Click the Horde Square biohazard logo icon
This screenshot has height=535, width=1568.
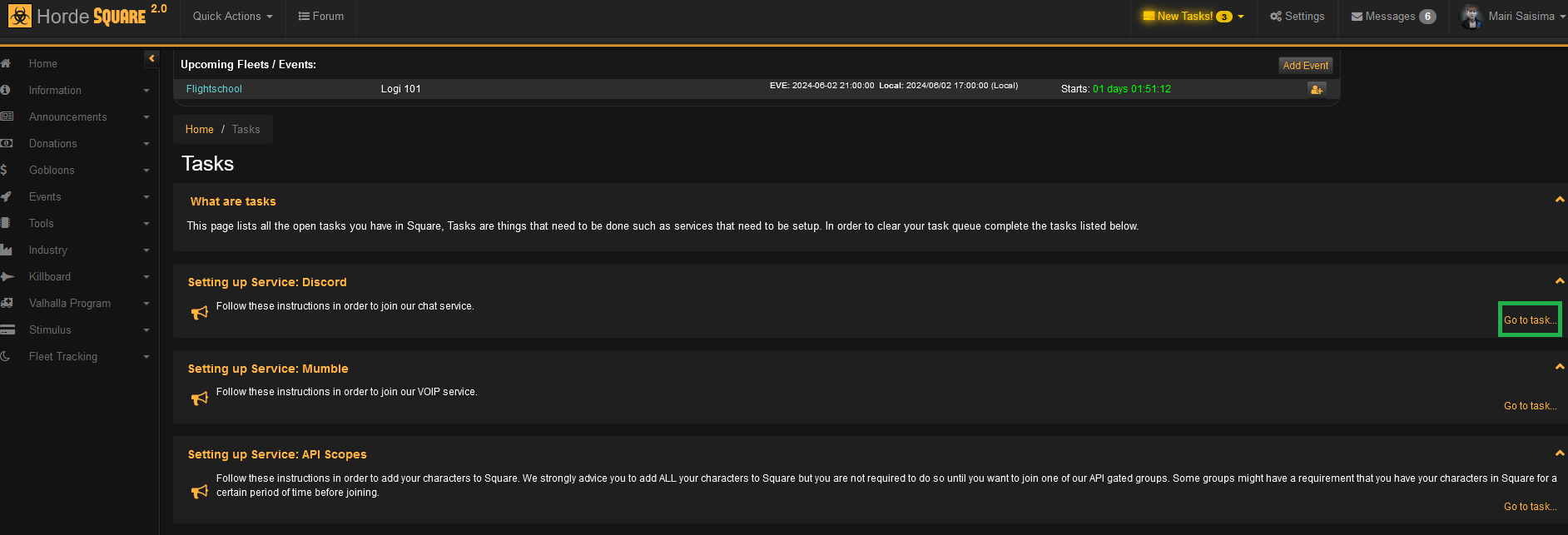tap(20, 16)
